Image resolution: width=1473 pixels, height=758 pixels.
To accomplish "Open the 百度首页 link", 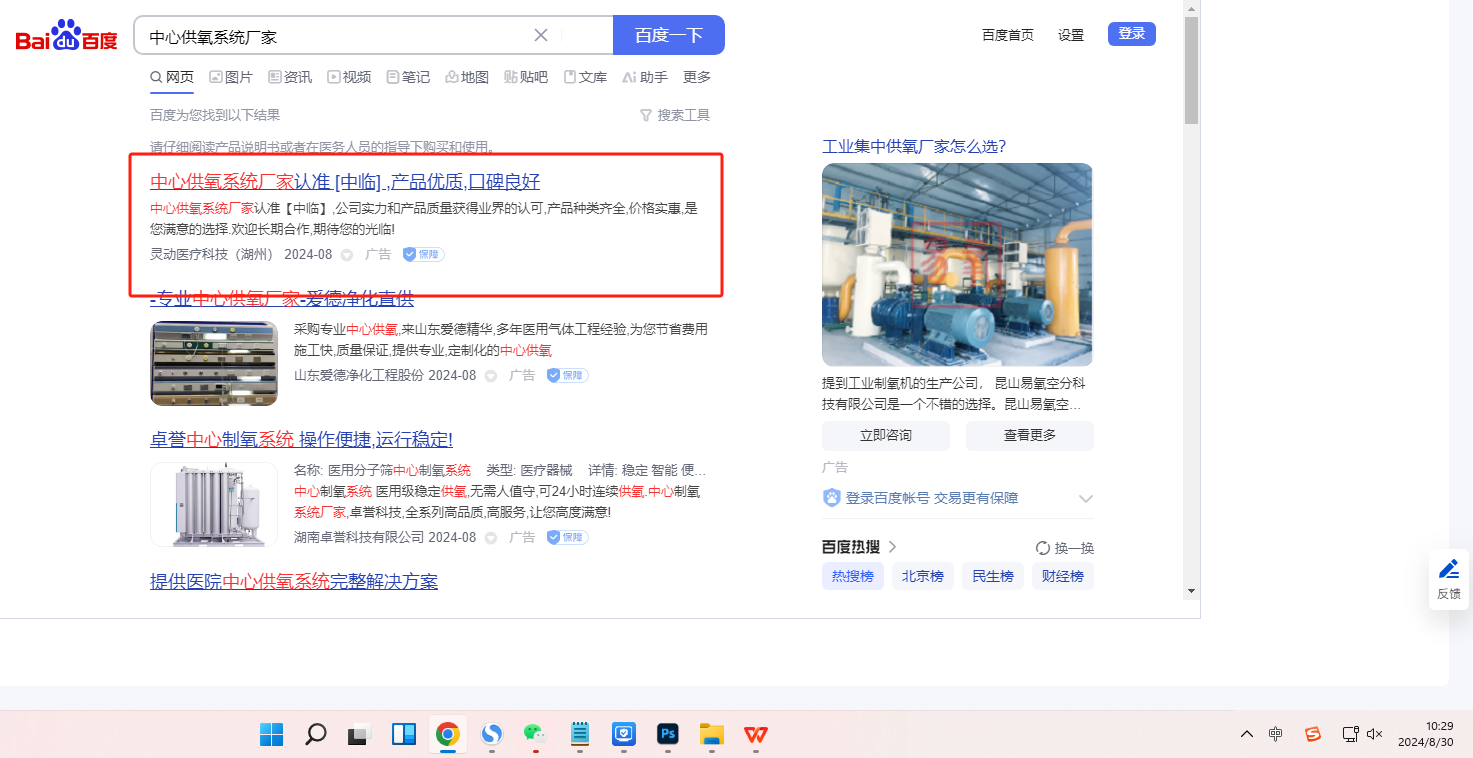I will point(1008,35).
